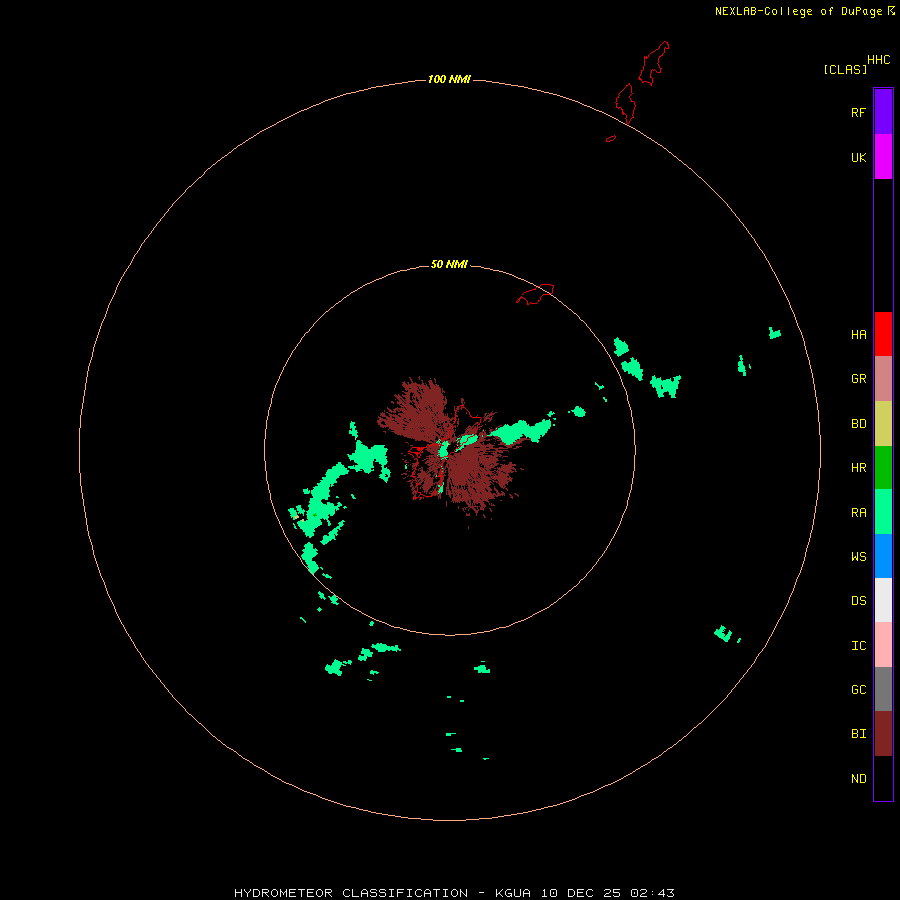Click the RF purple legend swatch

click(x=883, y=112)
